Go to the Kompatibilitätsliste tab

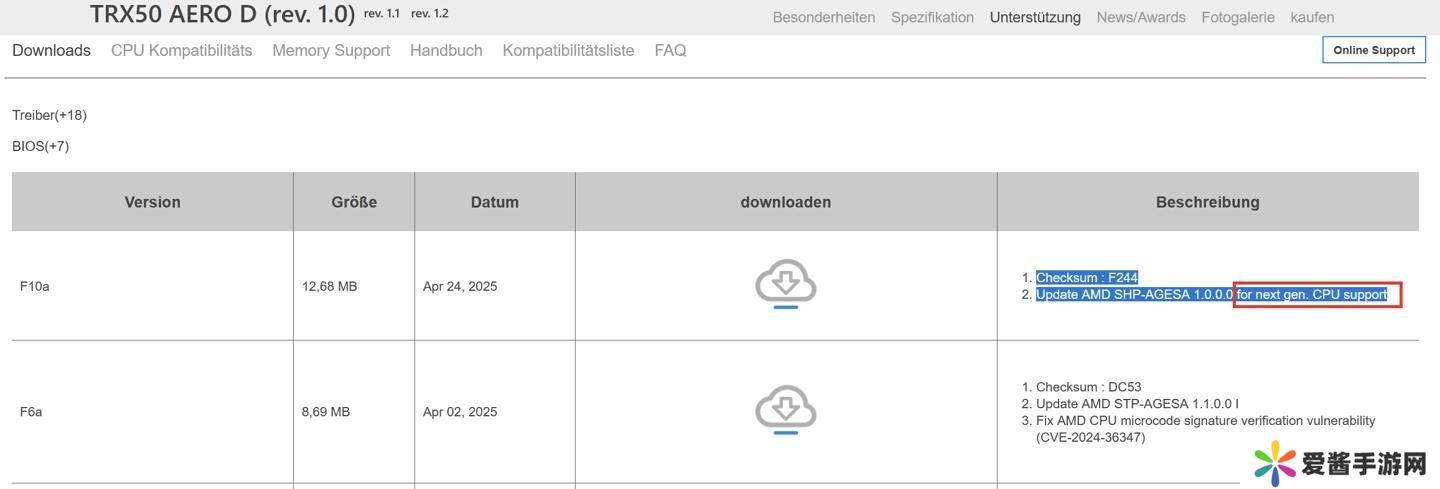[568, 50]
